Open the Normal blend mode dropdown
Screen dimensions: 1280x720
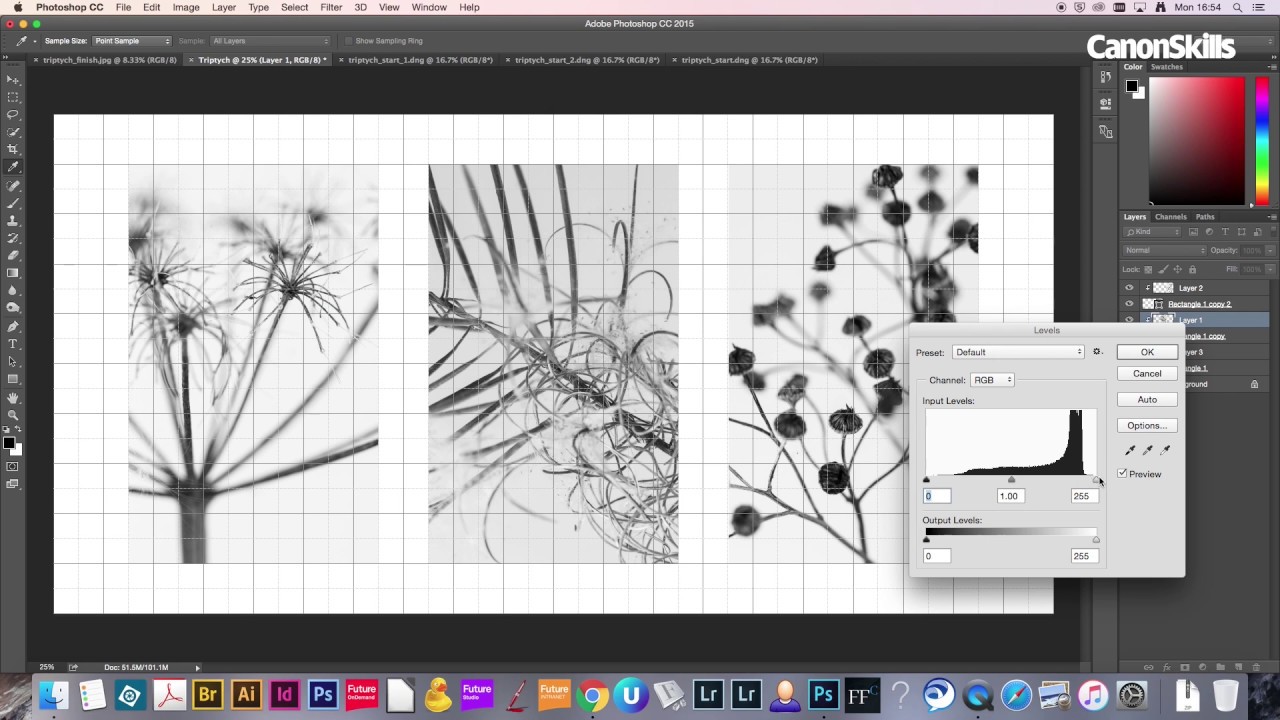(x=1165, y=250)
